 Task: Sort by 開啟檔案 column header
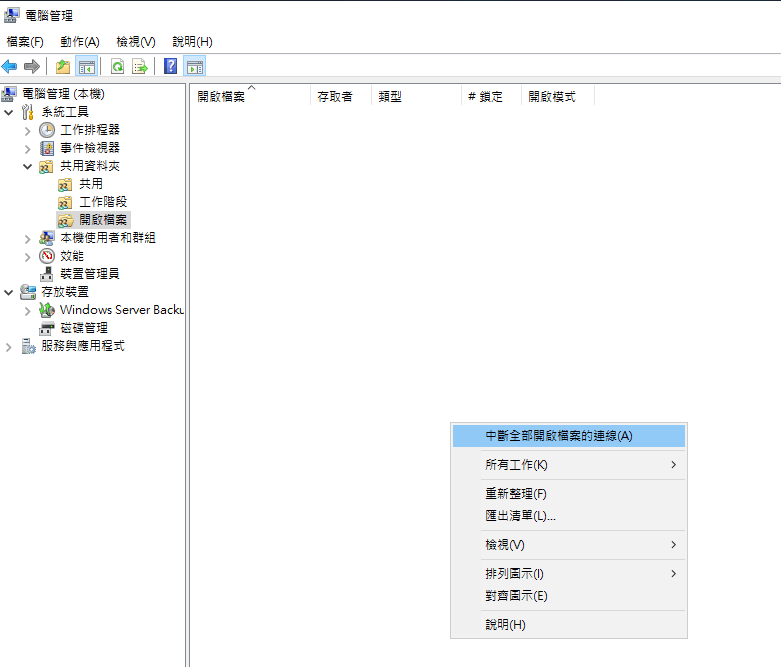pos(251,96)
